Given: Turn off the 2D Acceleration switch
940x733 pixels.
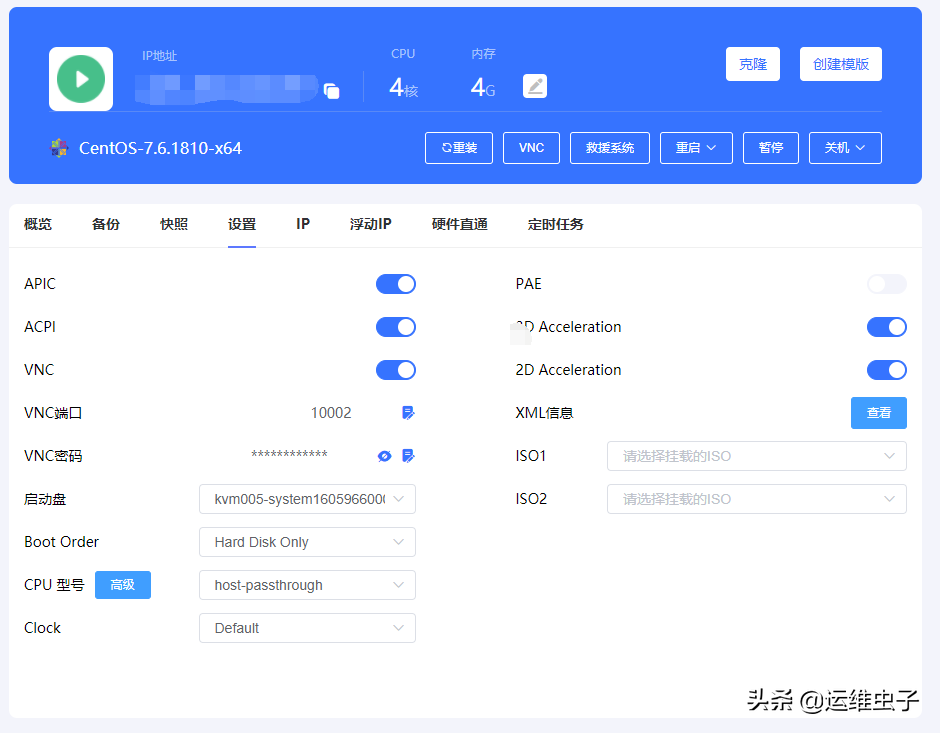Looking at the screenshot, I should pos(887,369).
